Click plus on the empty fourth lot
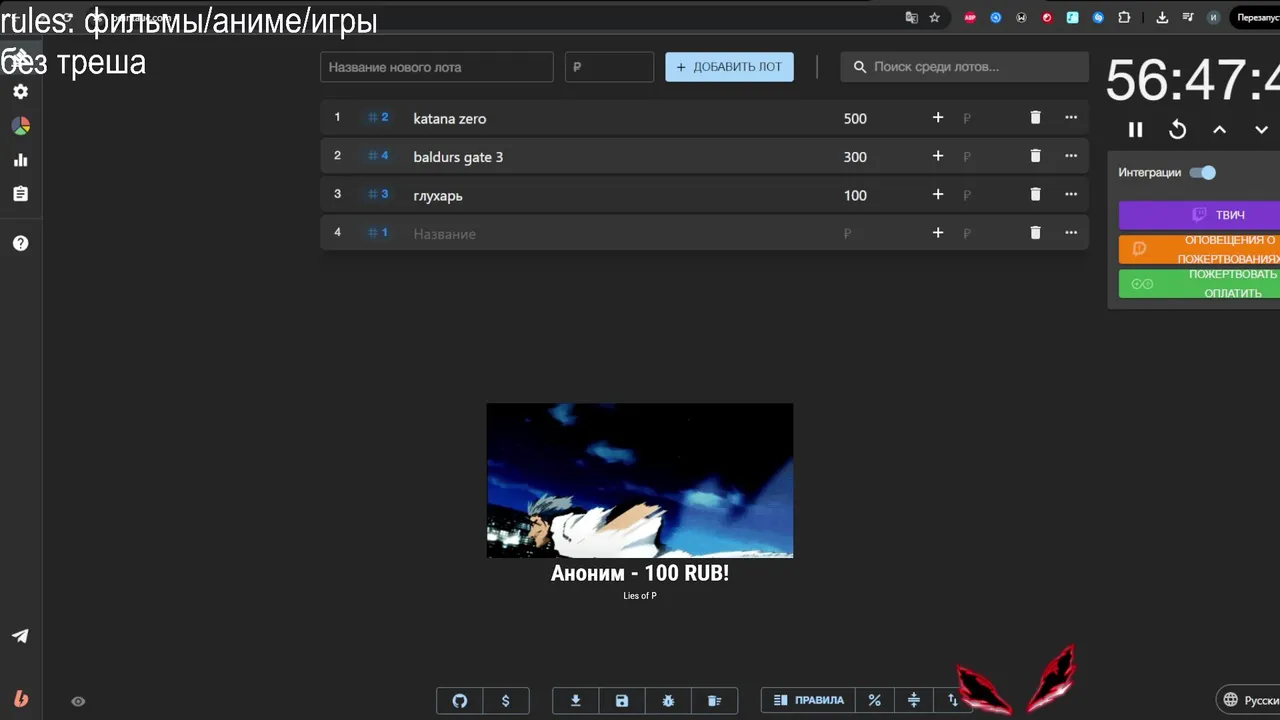The width and height of the screenshot is (1280, 720). [x=938, y=233]
